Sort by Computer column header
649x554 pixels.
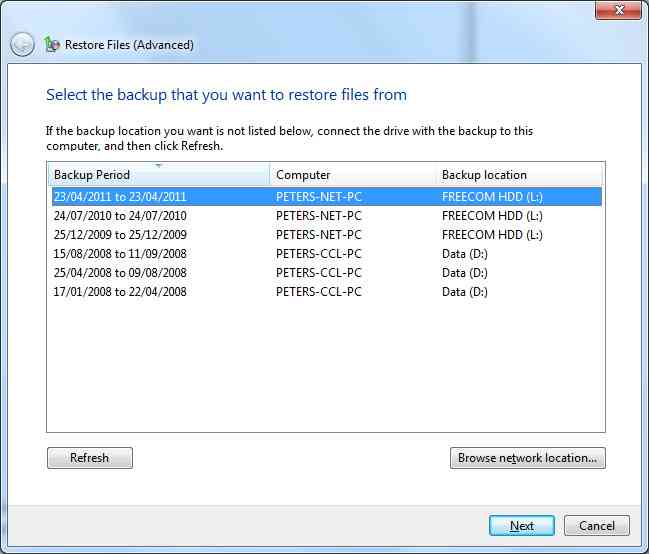tap(353, 175)
